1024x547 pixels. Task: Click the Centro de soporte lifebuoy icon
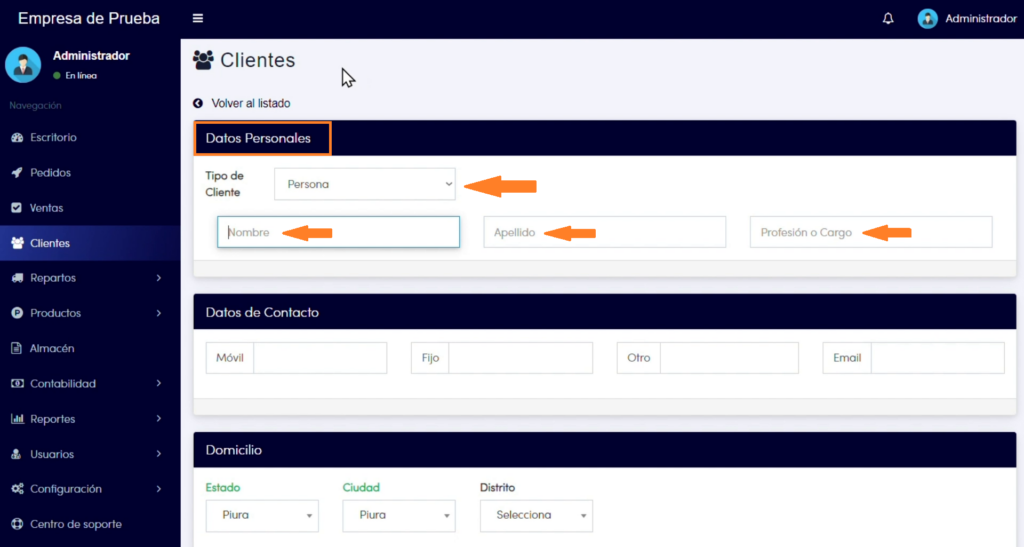coord(17,524)
